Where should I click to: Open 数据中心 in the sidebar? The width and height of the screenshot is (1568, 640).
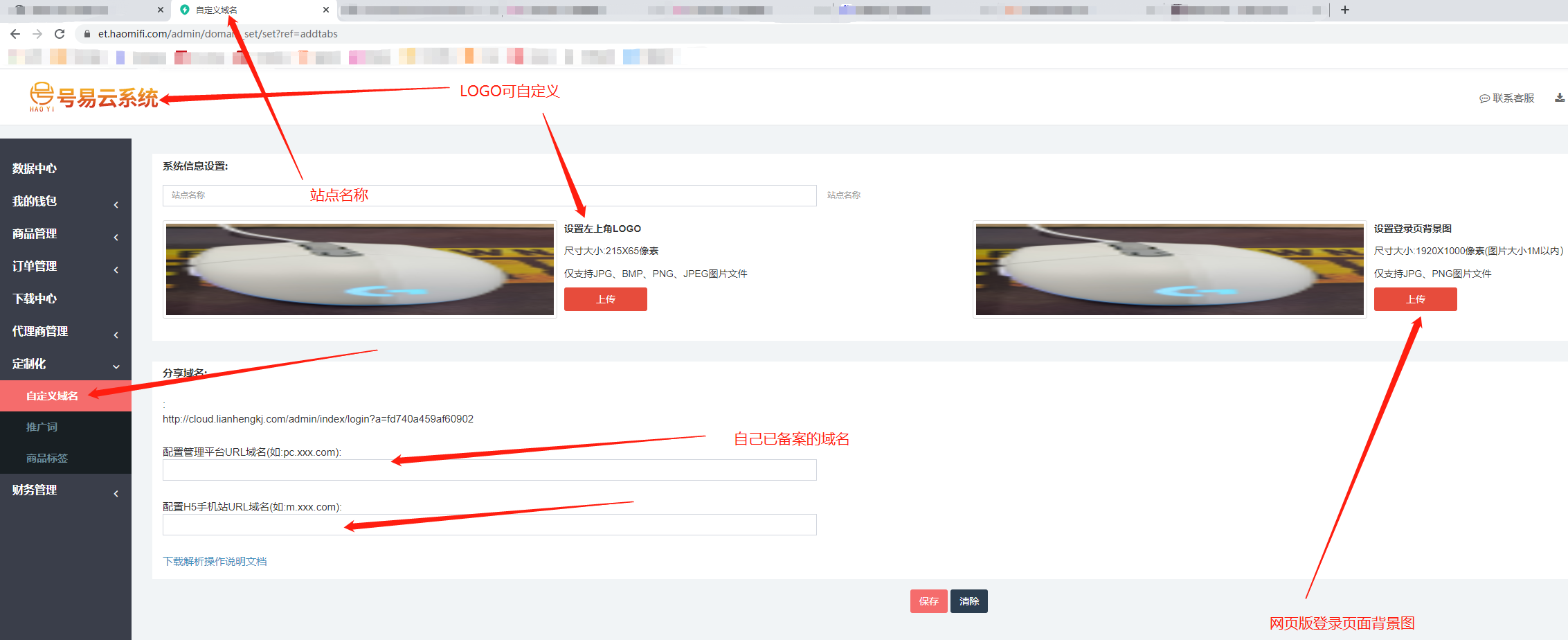pos(35,169)
